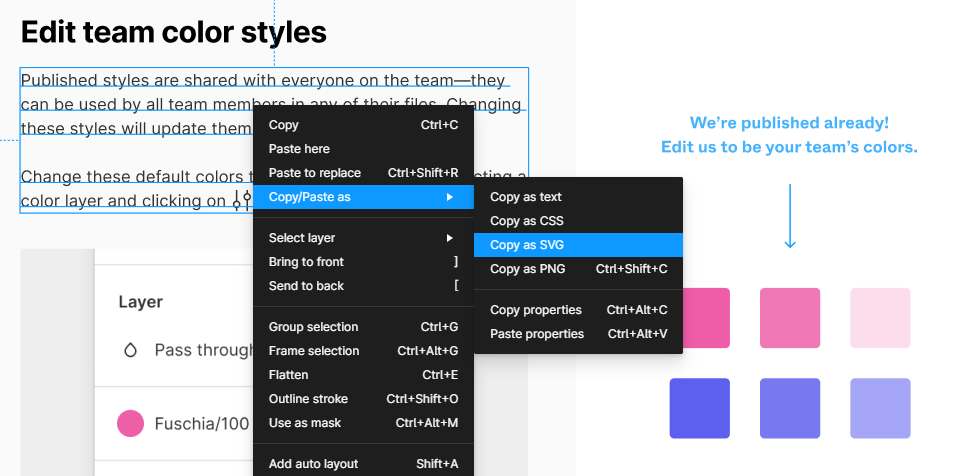Click the Edit team color styles heading
The width and height of the screenshot is (967, 476).
coord(174,32)
